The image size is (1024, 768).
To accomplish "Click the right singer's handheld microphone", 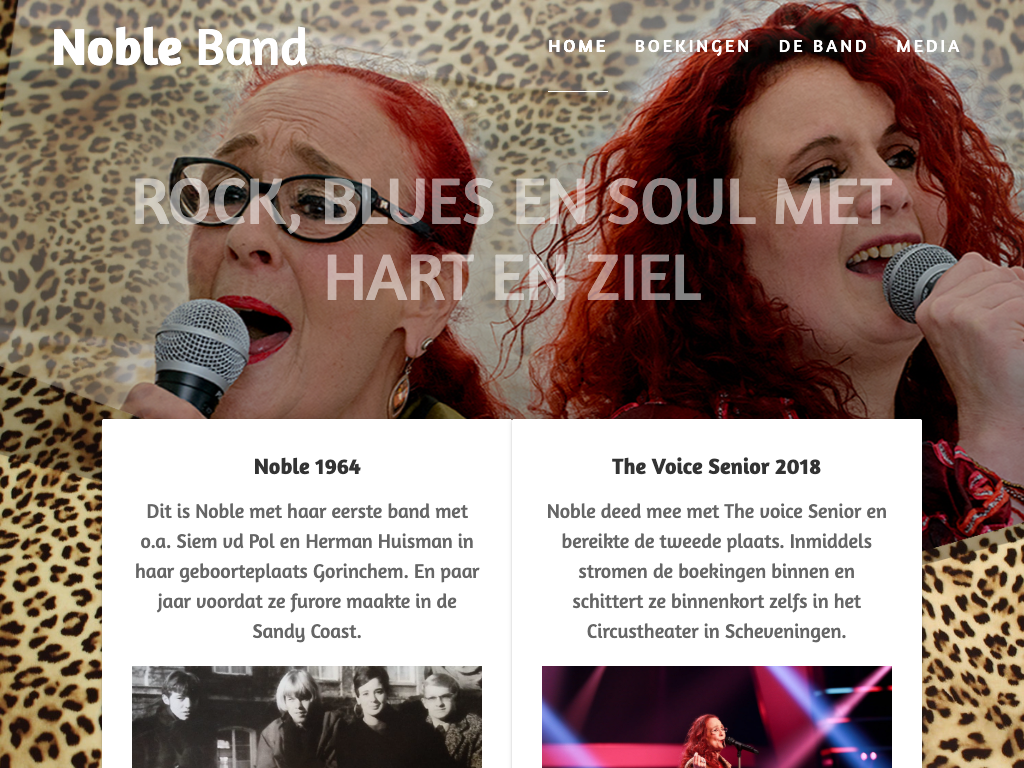I will [918, 280].
